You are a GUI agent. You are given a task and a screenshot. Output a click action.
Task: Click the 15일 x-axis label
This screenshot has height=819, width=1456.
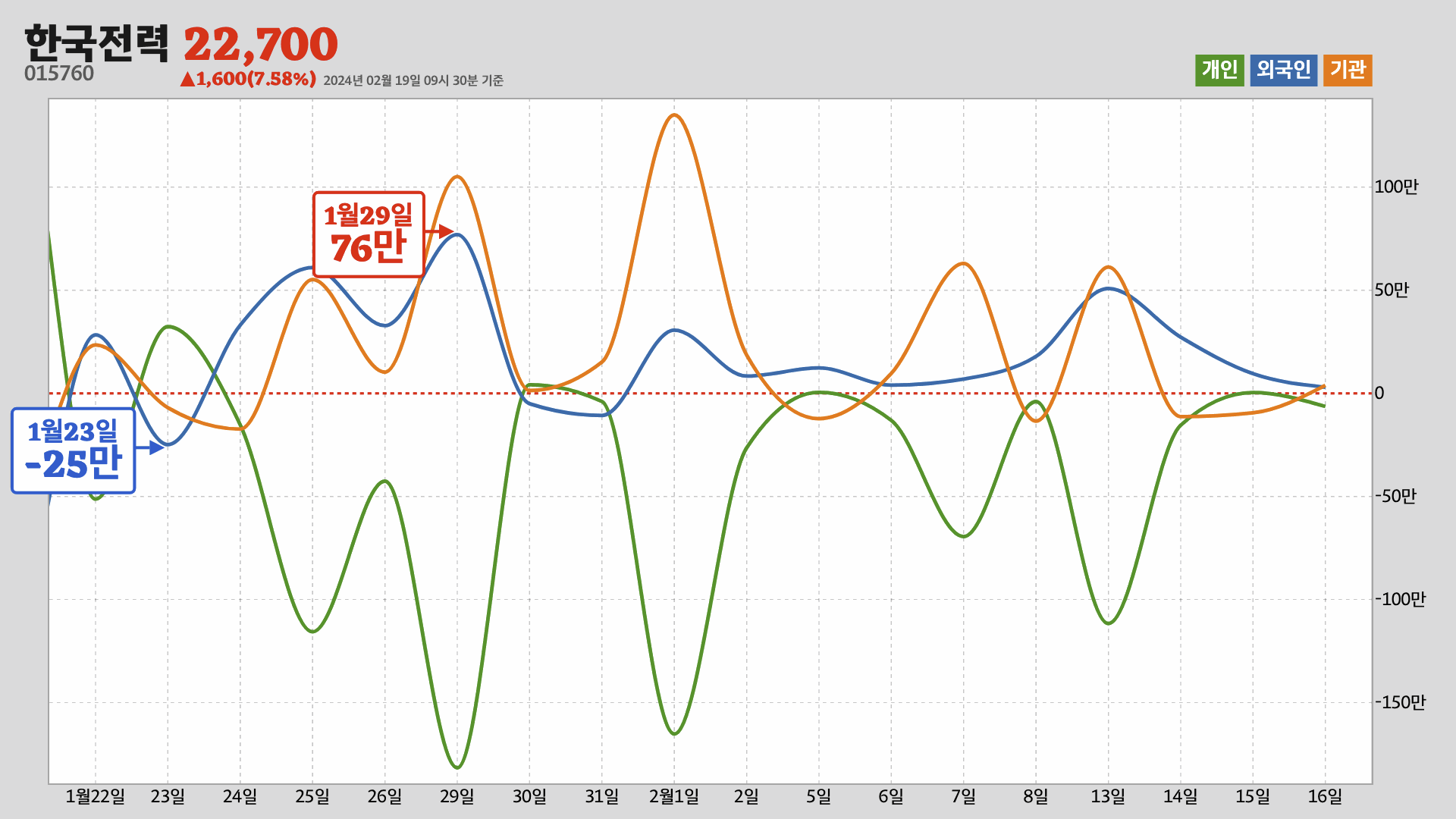1253,796
